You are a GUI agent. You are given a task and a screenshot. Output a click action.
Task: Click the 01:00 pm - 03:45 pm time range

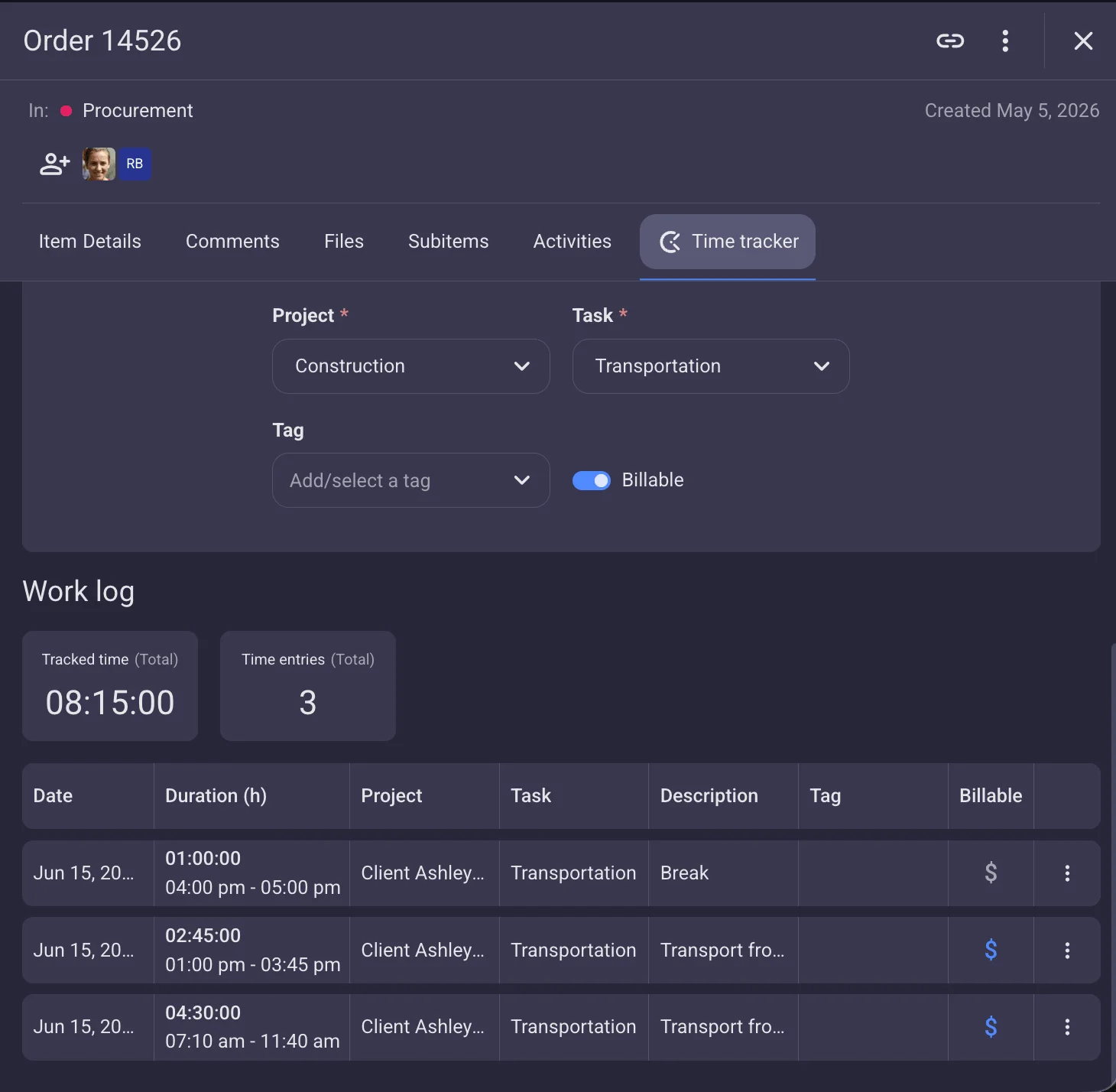tap(253, 965)
